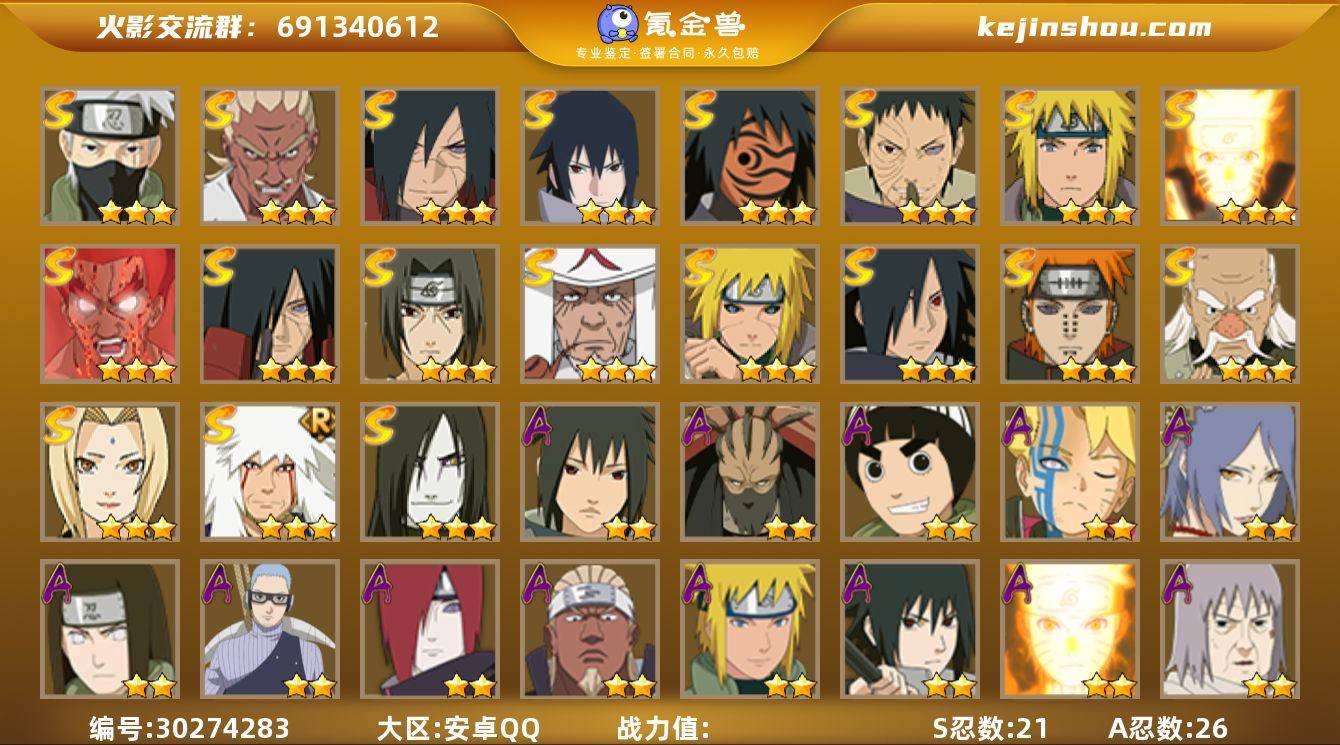
Task: Pick the red-haired Nagato A-rank portrait
Action: click(x=430, y=630)
